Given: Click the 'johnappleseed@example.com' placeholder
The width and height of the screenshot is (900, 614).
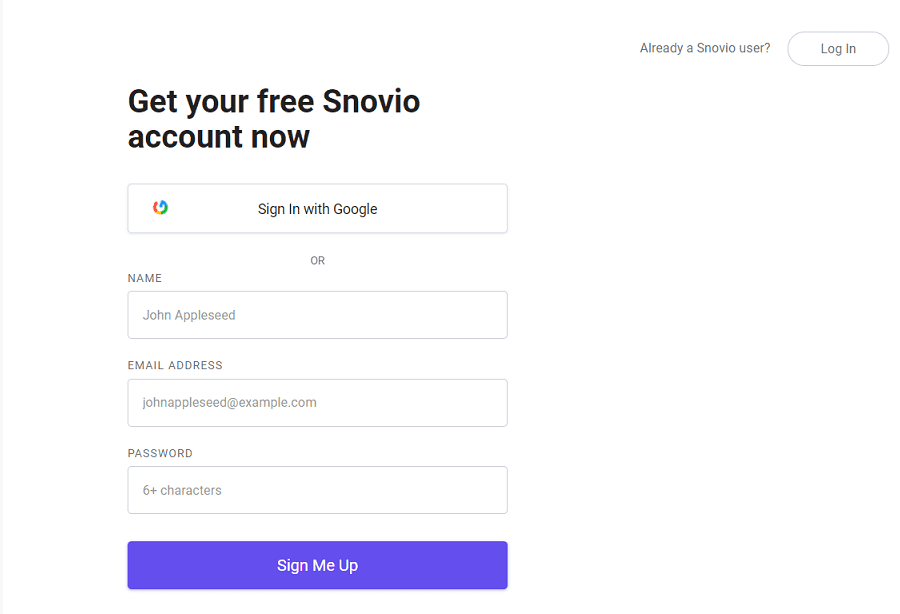Looking at the screenshot, I should coord(229,403).
